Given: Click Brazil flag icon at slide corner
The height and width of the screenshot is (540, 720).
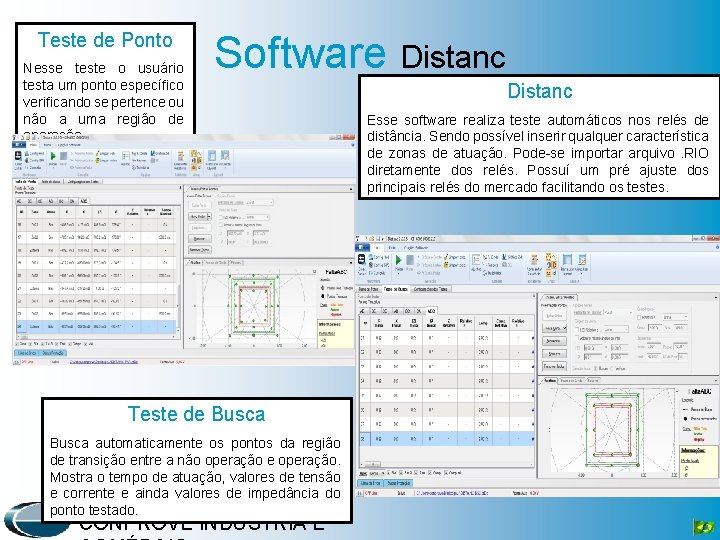Looking at the screenshot, I should pyautogui.click(x=704, y=527).
